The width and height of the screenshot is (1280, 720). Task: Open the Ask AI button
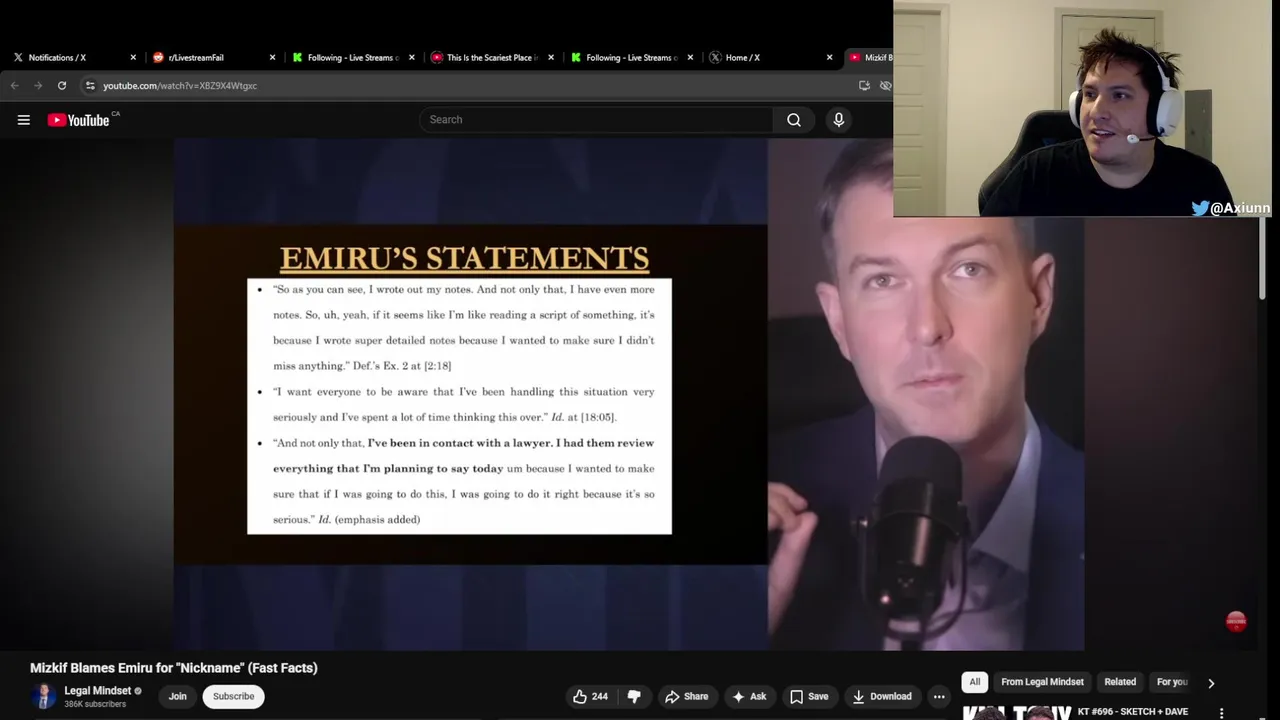click(x=749, y=696)
